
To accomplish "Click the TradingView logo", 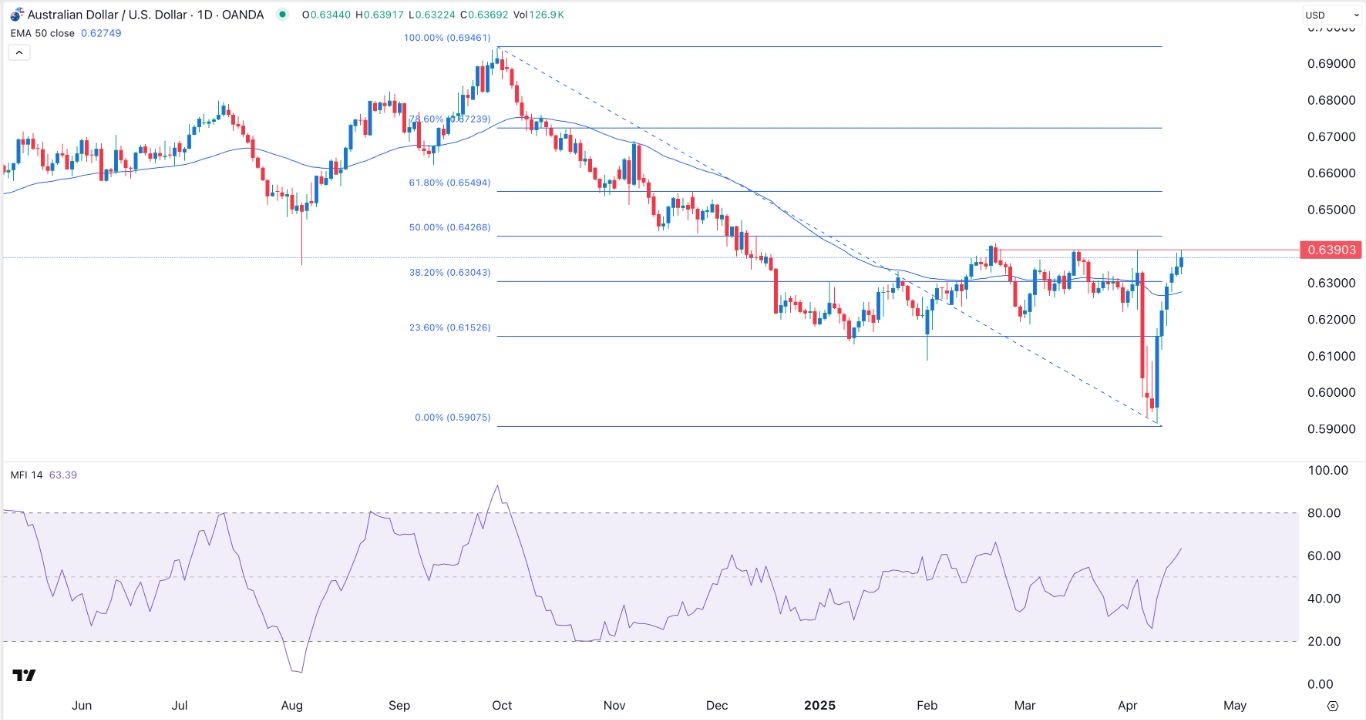I will (25, 676).
